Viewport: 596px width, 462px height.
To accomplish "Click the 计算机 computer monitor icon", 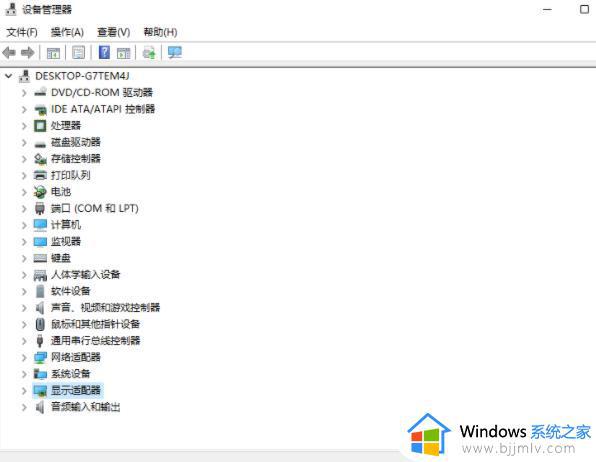I will click(x=40, y=225).
